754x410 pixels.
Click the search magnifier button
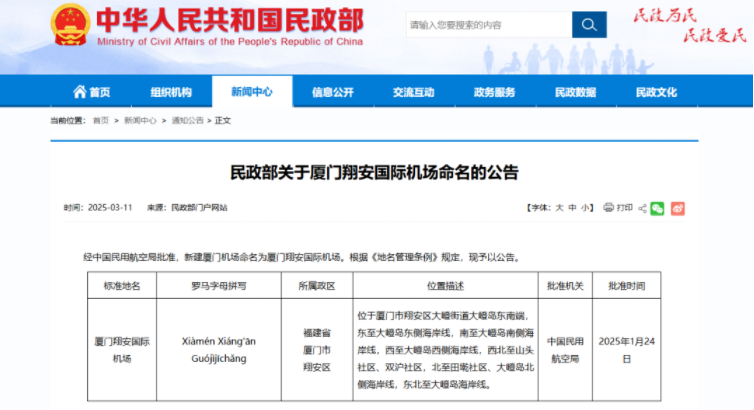(588, 25)
